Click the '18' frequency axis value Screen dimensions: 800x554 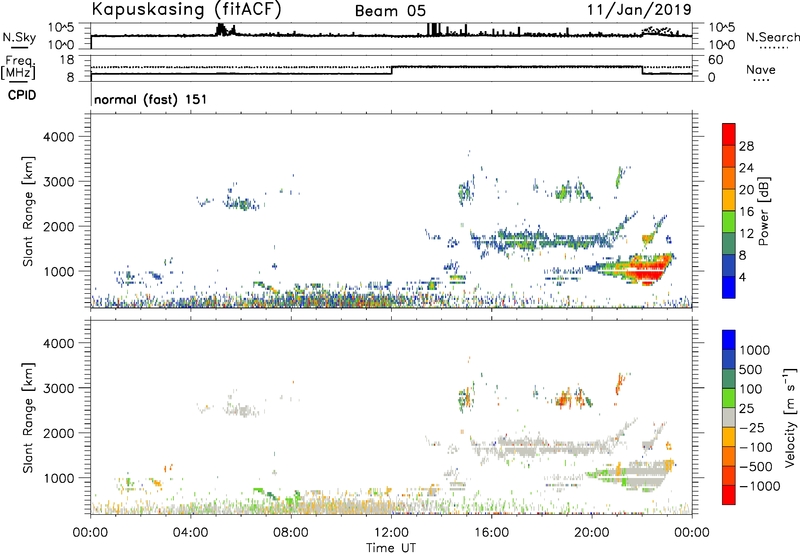pos(68,60)
